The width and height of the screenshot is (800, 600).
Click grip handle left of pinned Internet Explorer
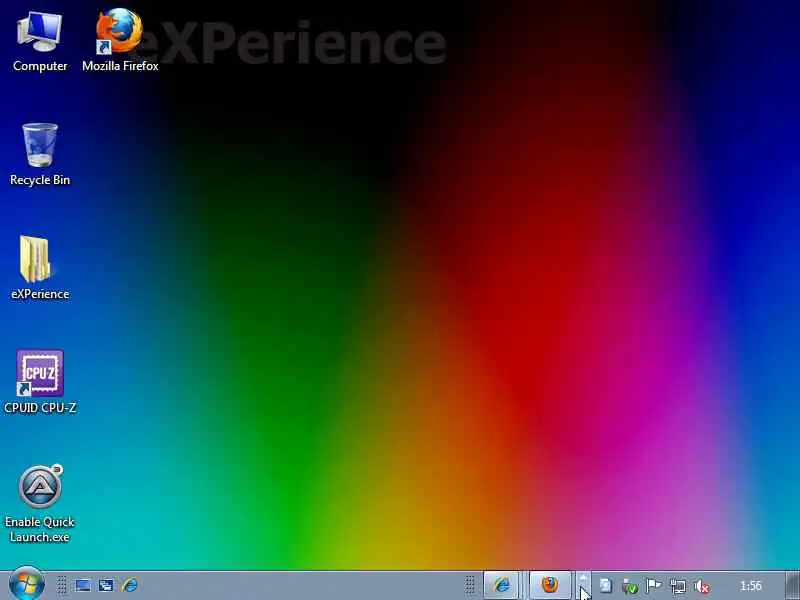[x=470, y=585]
